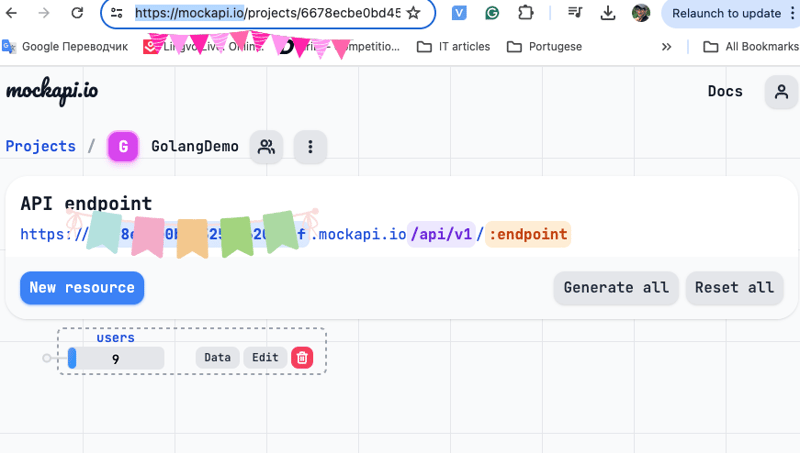The width and height of the screenshot is (800, 453).
Task: Click Relaunch to update button
Action: point(726,13)
